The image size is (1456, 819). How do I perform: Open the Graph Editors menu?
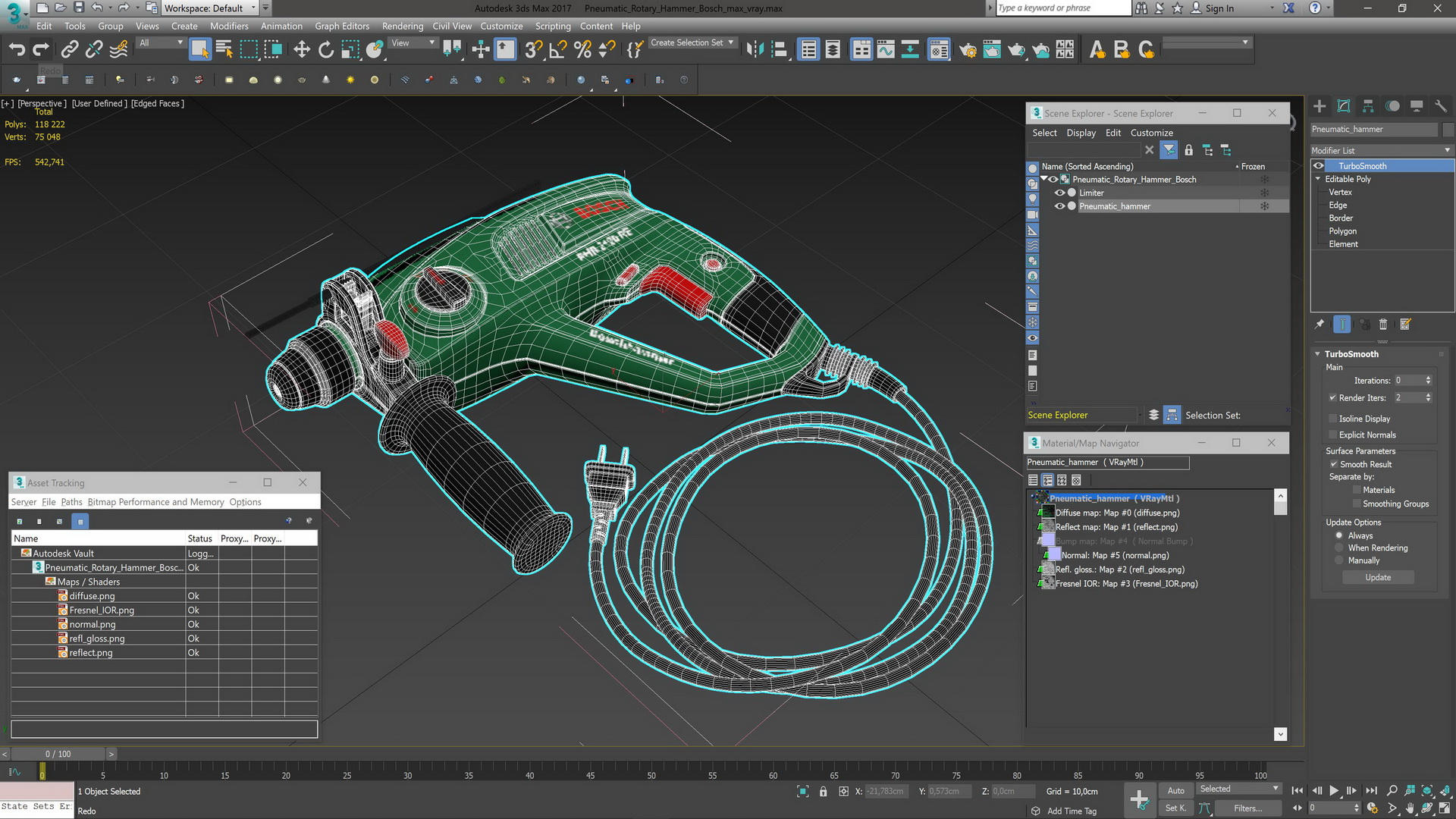pos(342,26)
